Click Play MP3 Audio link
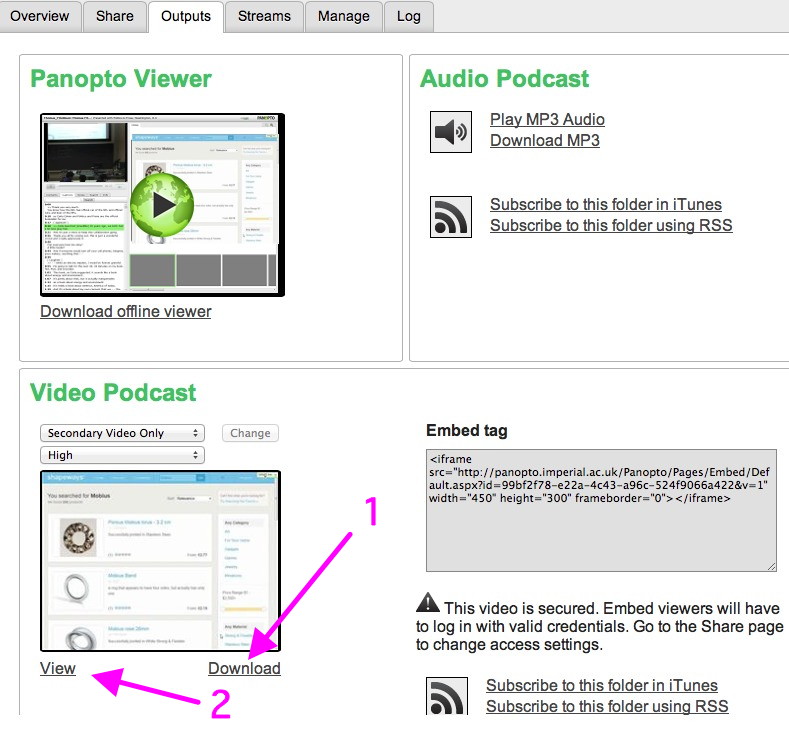This screenshot has height=731, width=789. coord(547,119)
